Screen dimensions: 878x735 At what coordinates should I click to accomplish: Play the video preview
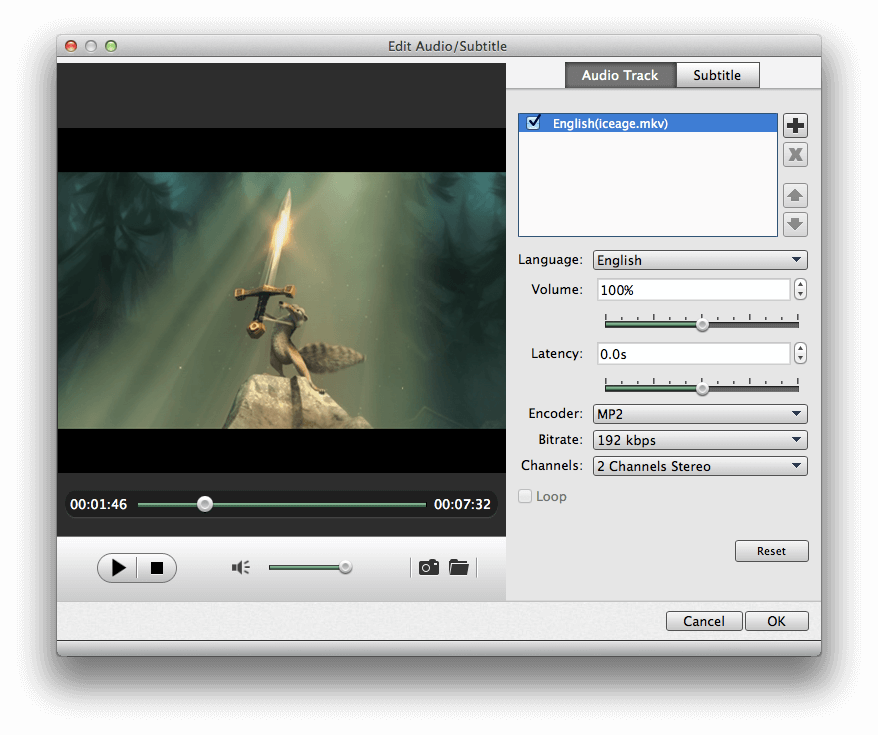[x=118, y=568]
